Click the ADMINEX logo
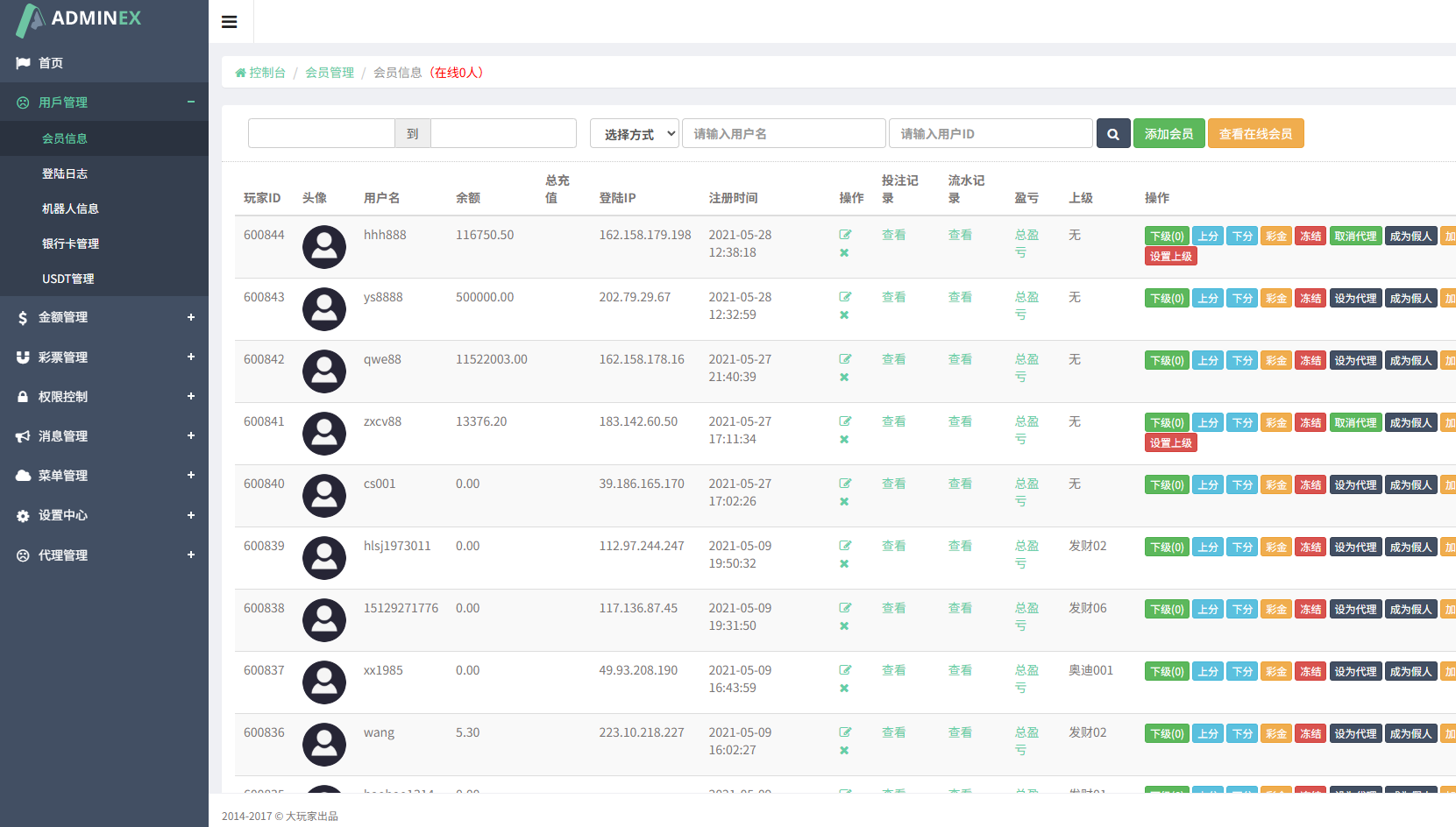This screenshot has width=1456, height=827. tap(79, 19)
